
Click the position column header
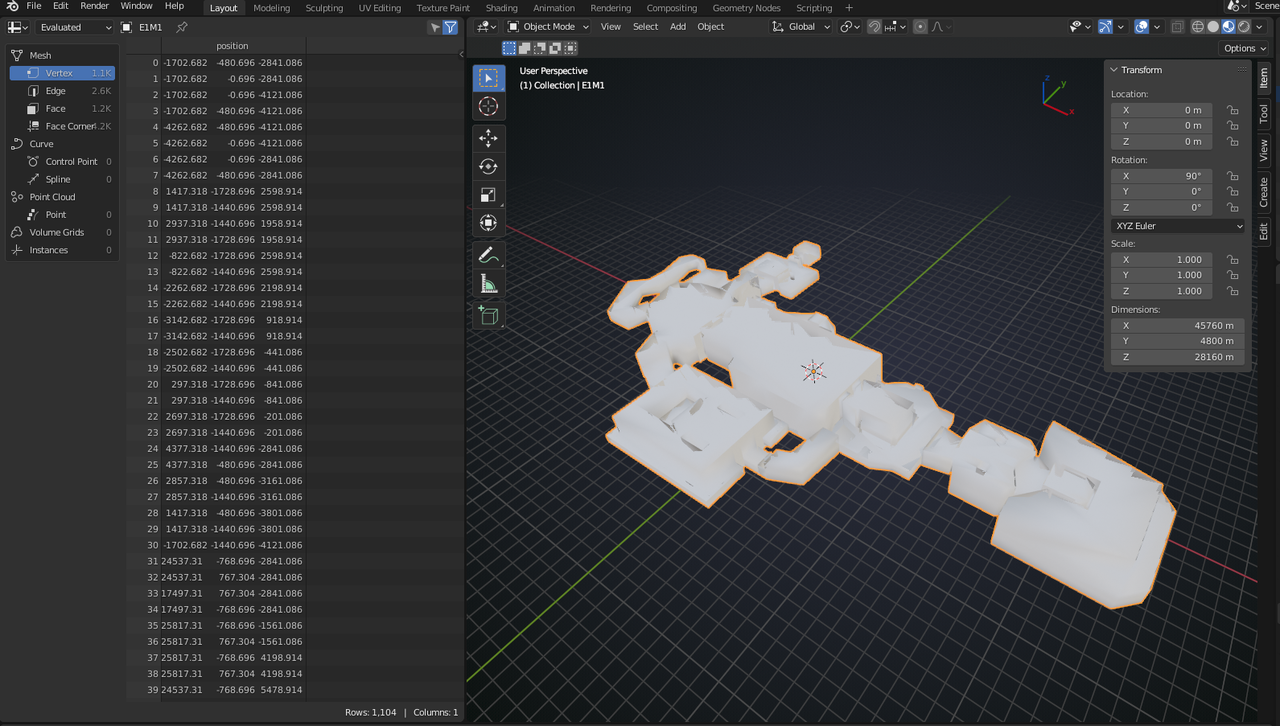pyautogui.click(x=232, y=46)
